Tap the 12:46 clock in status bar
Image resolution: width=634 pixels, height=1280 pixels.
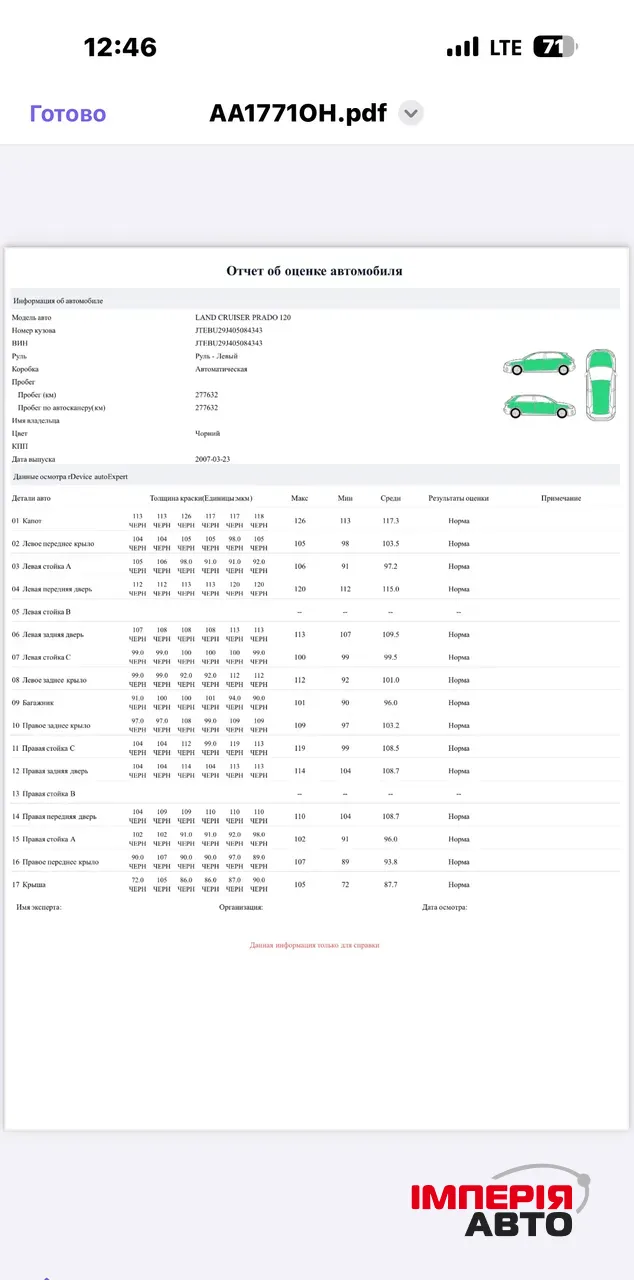coord(120,47)
